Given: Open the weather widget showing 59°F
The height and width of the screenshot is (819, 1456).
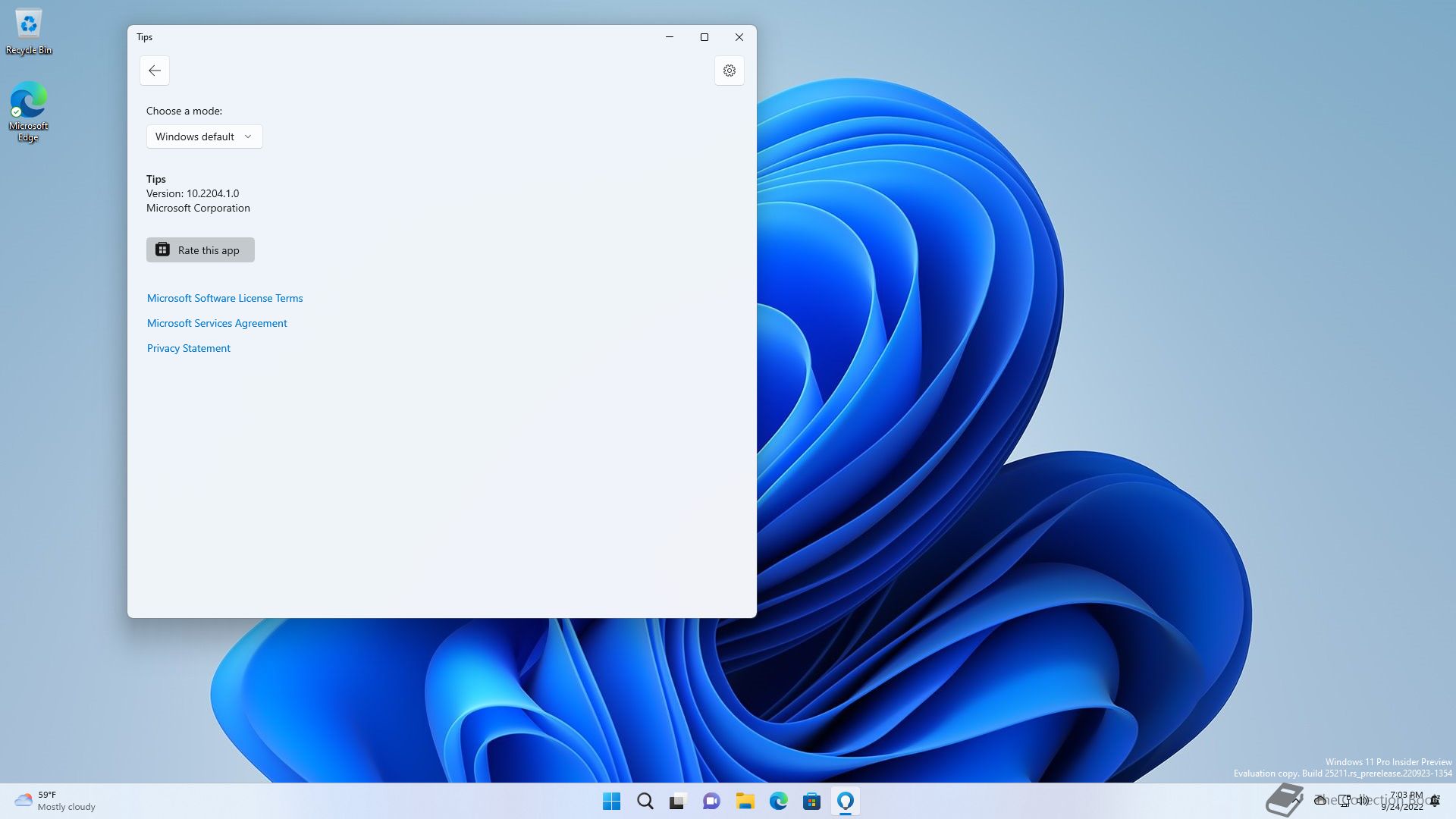Looking at the screenshot, I should click(x=55, y=801).
